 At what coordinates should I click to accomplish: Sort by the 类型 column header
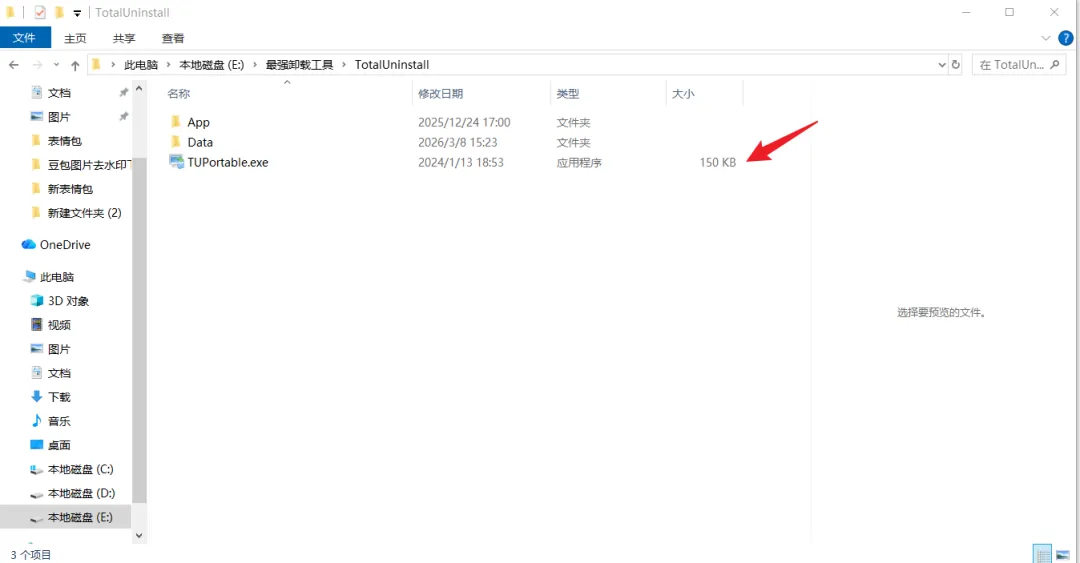568,94
